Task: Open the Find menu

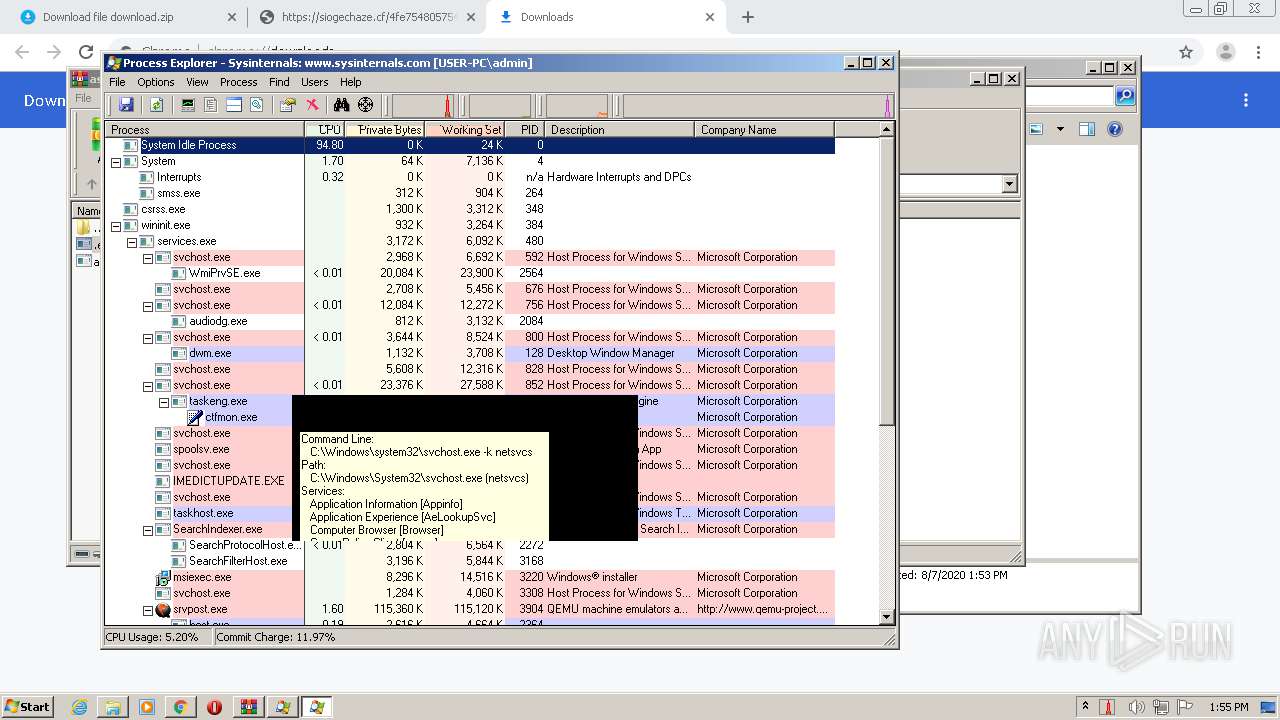Action: coord(279,82)
